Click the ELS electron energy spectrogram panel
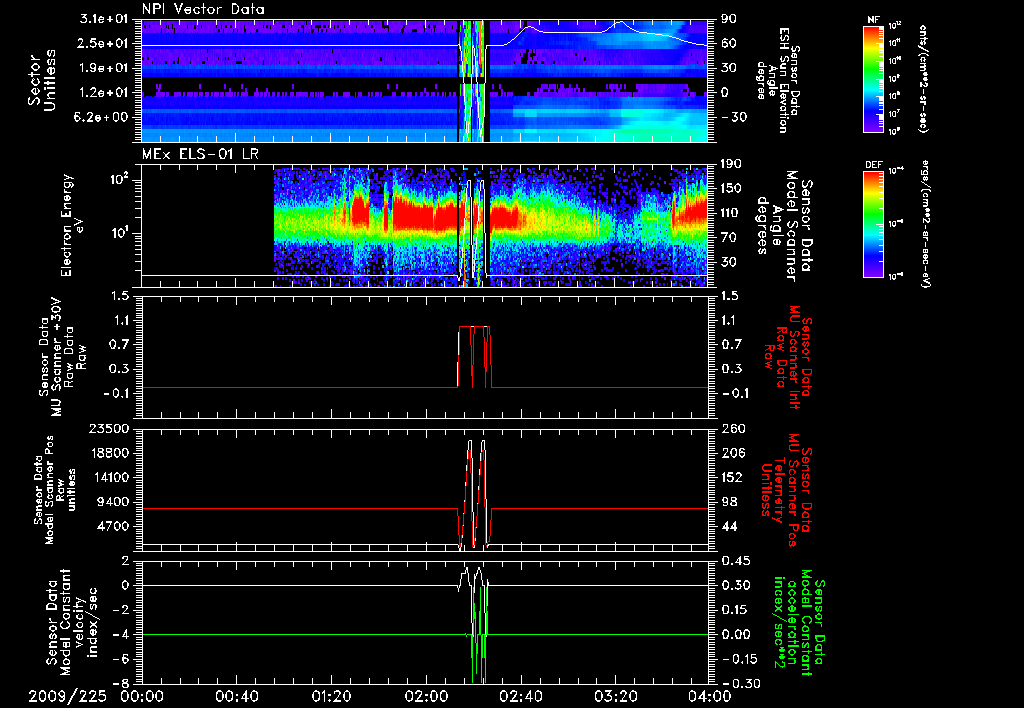The width and height of the screenshot is (1024, 708). click(425, 225)
